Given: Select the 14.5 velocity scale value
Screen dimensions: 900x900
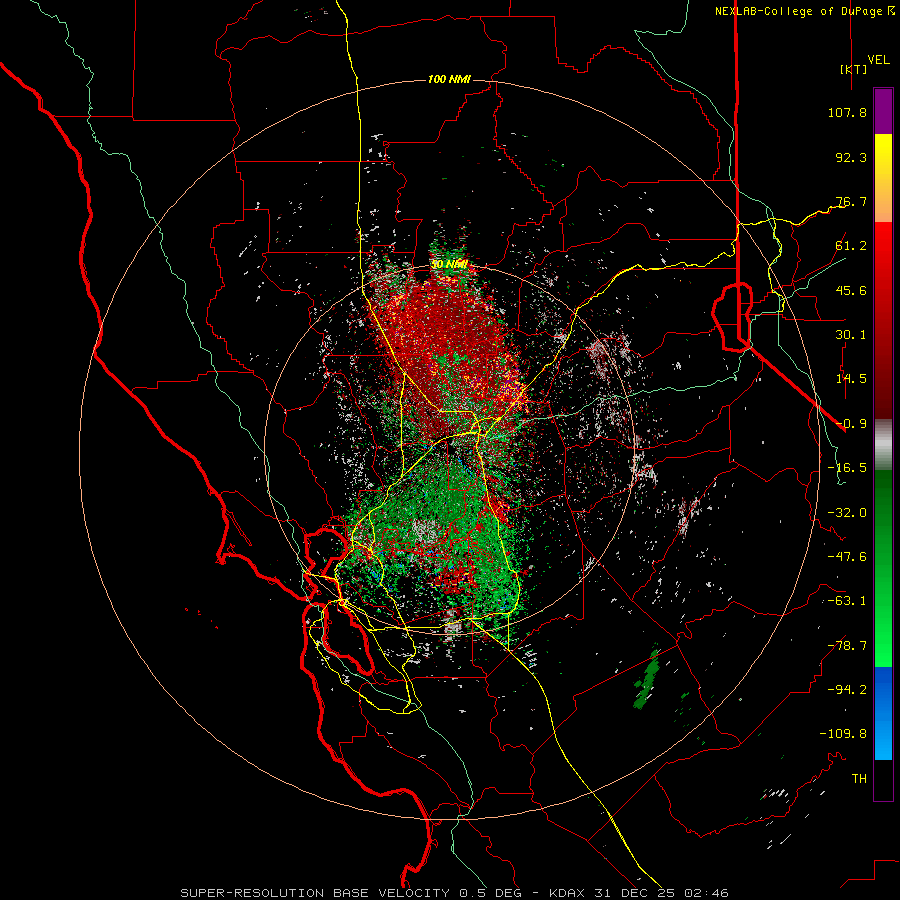Looking at the screenshot, I should [851, 379].
